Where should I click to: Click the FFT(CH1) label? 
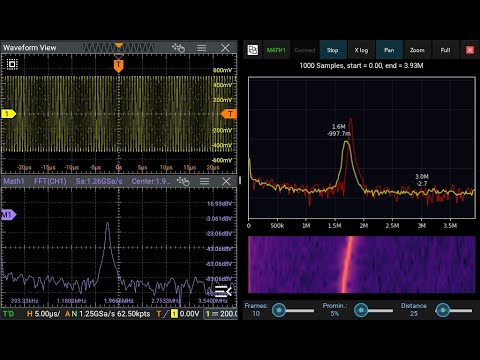(x=50, y=181)
